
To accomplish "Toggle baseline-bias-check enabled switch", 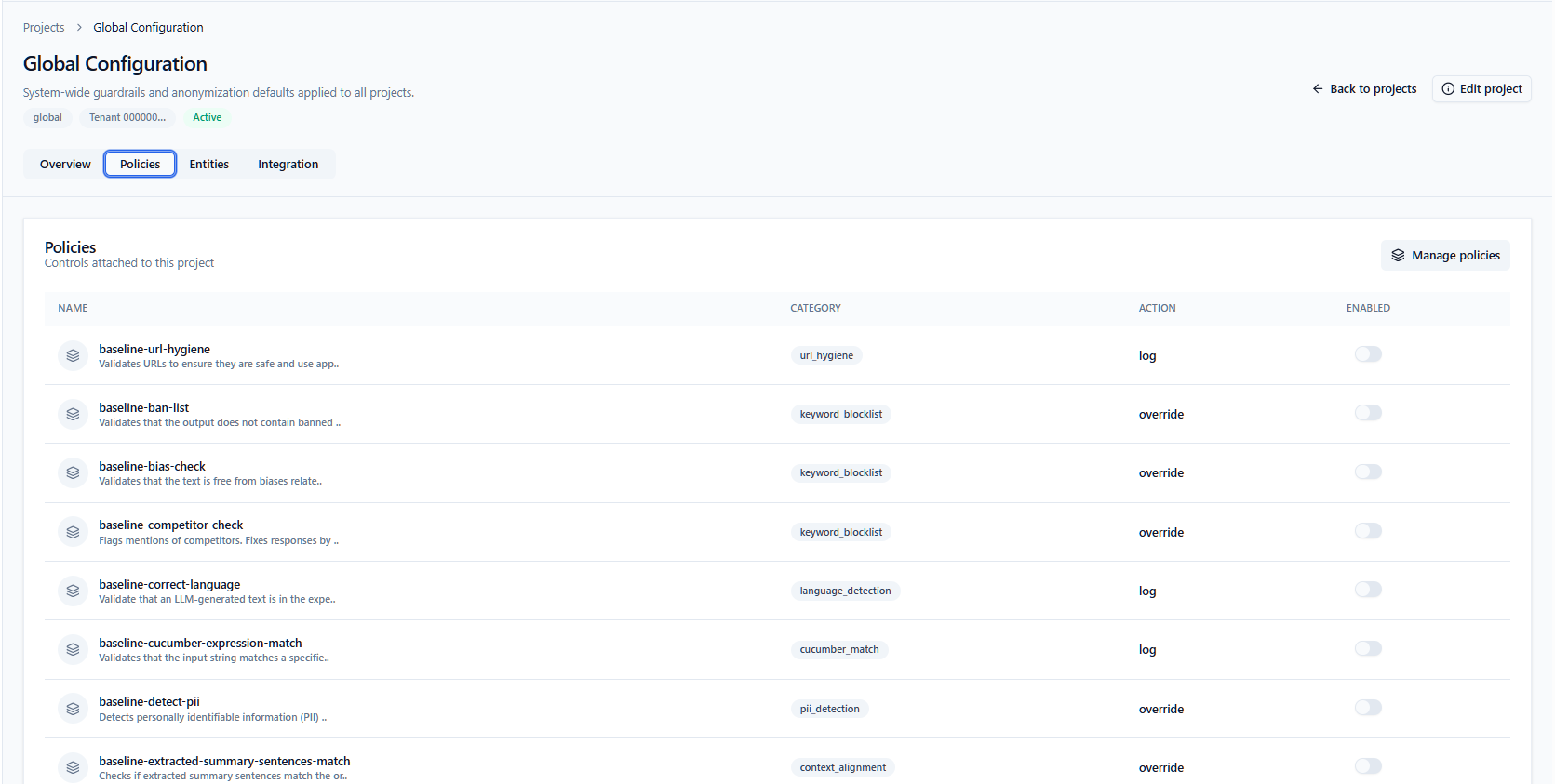I will point(1368,472).
